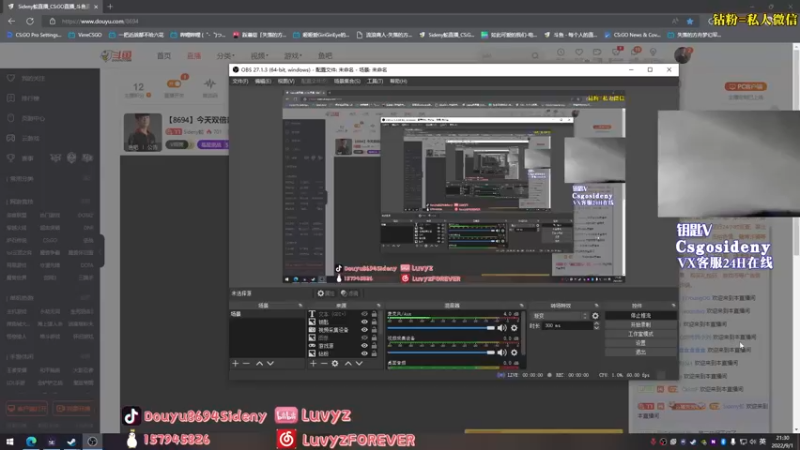Hide the 游戏源 source
This screenshot has height=450, width=800.
click(x=364, y=346)
